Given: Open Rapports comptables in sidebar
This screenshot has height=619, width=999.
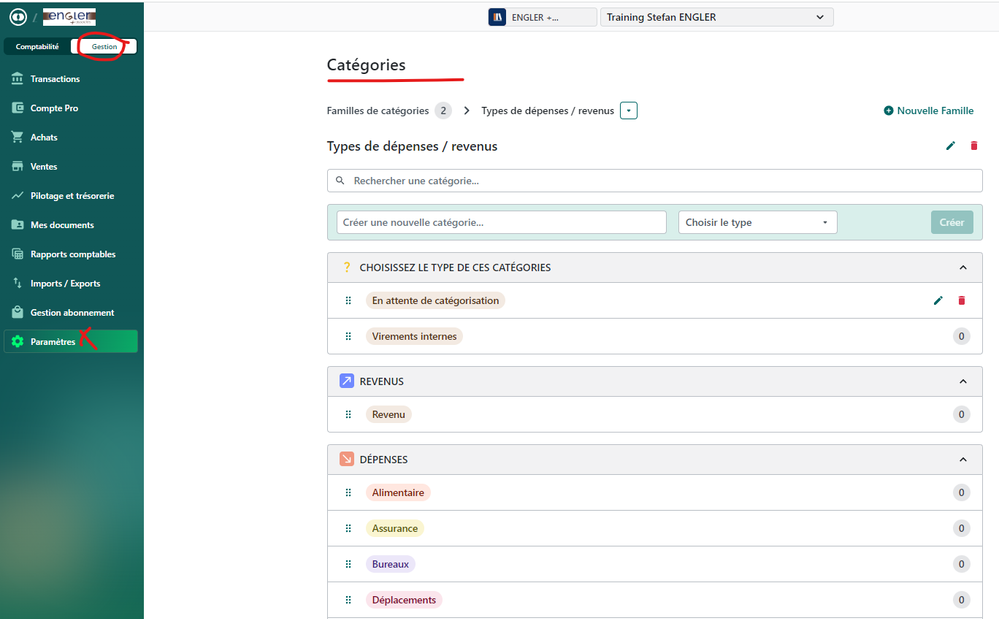Looking at the screenshot, I should 73,254.
